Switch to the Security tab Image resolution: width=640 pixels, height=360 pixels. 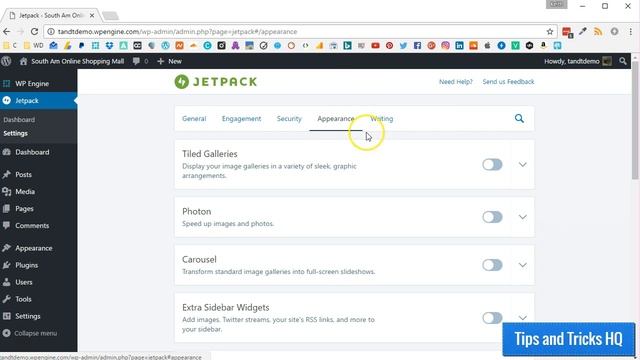coord(289,119)
